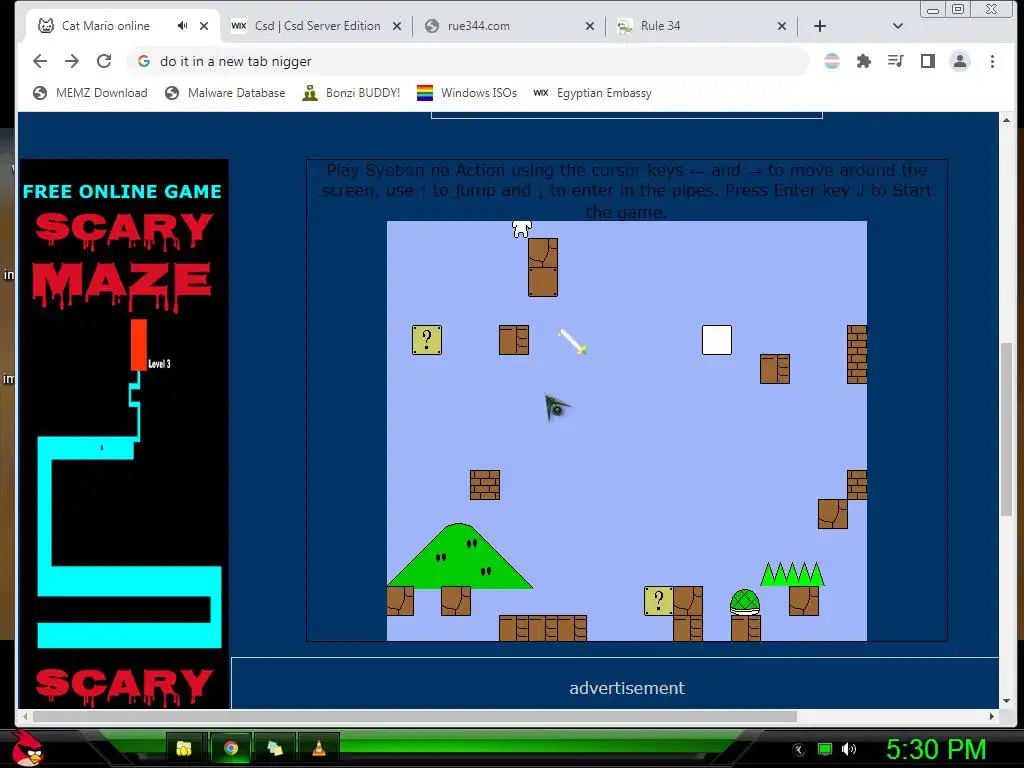The image size is (1024, 768).
Task: Click the upper-left question mark block
Action: tap(426, 340)
